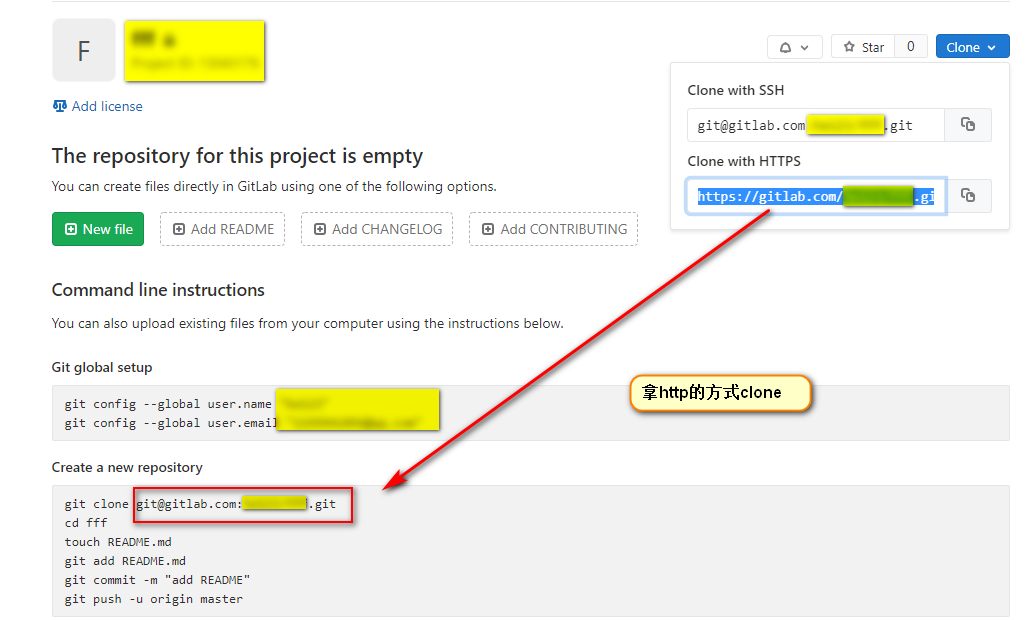Click the star count 0

[x=910, y=47]
